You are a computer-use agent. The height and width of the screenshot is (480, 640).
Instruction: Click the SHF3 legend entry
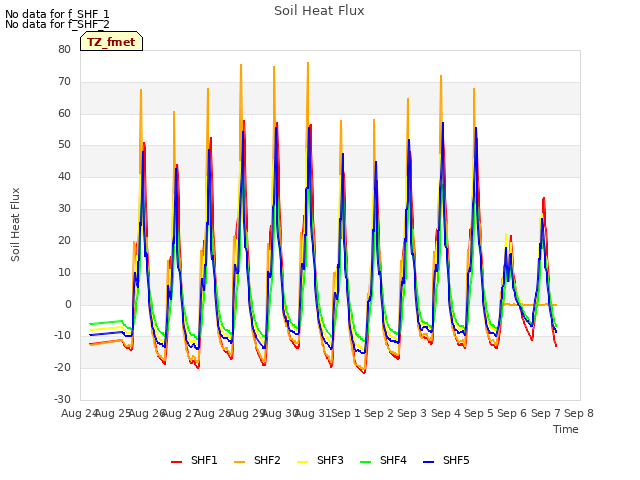click(x=320, y=461)
